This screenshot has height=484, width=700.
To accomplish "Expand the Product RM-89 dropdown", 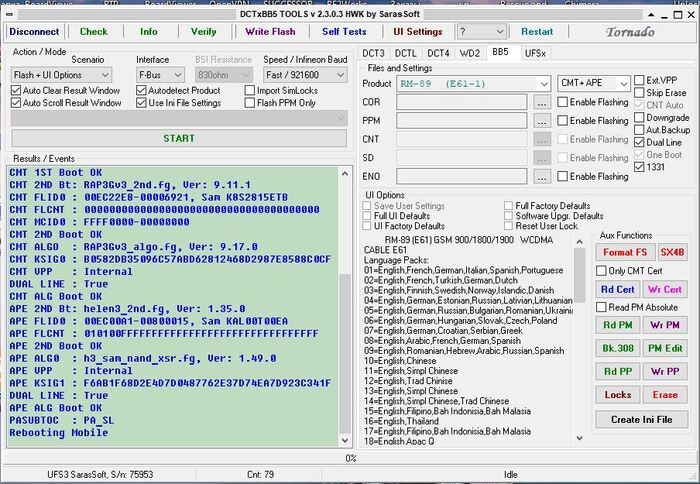I will (x=473, y=83).
